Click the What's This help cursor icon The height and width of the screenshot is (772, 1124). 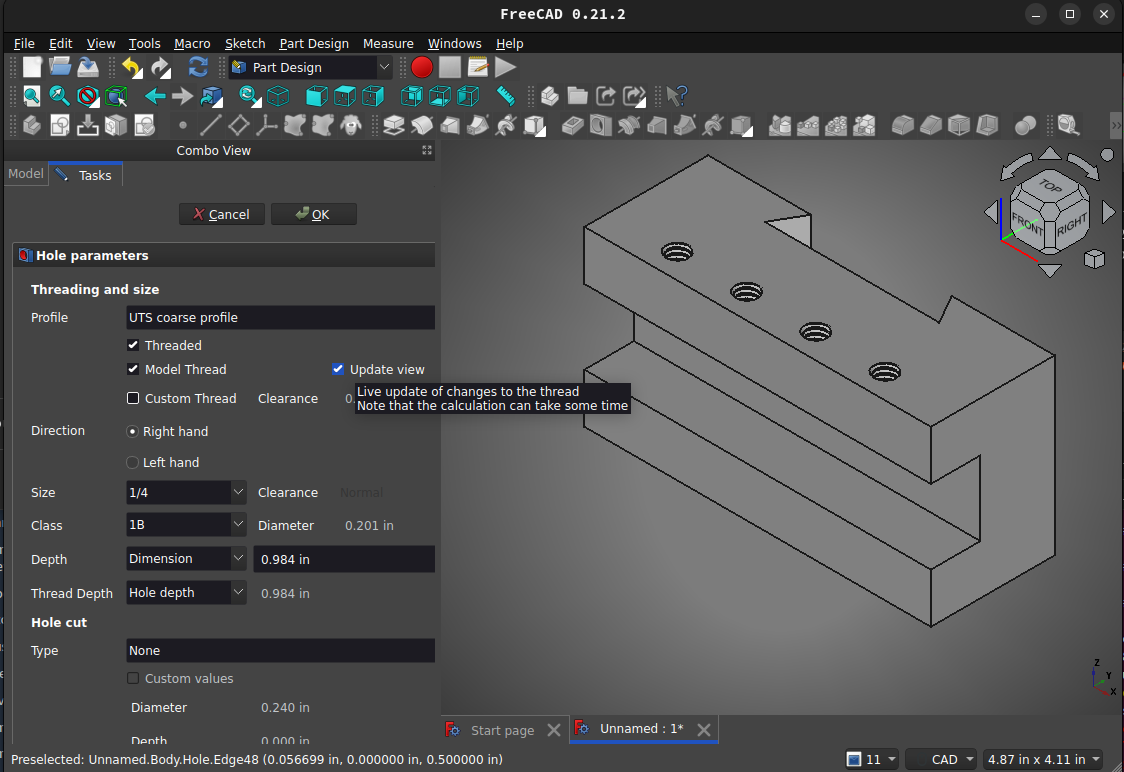tap(677, 95)
